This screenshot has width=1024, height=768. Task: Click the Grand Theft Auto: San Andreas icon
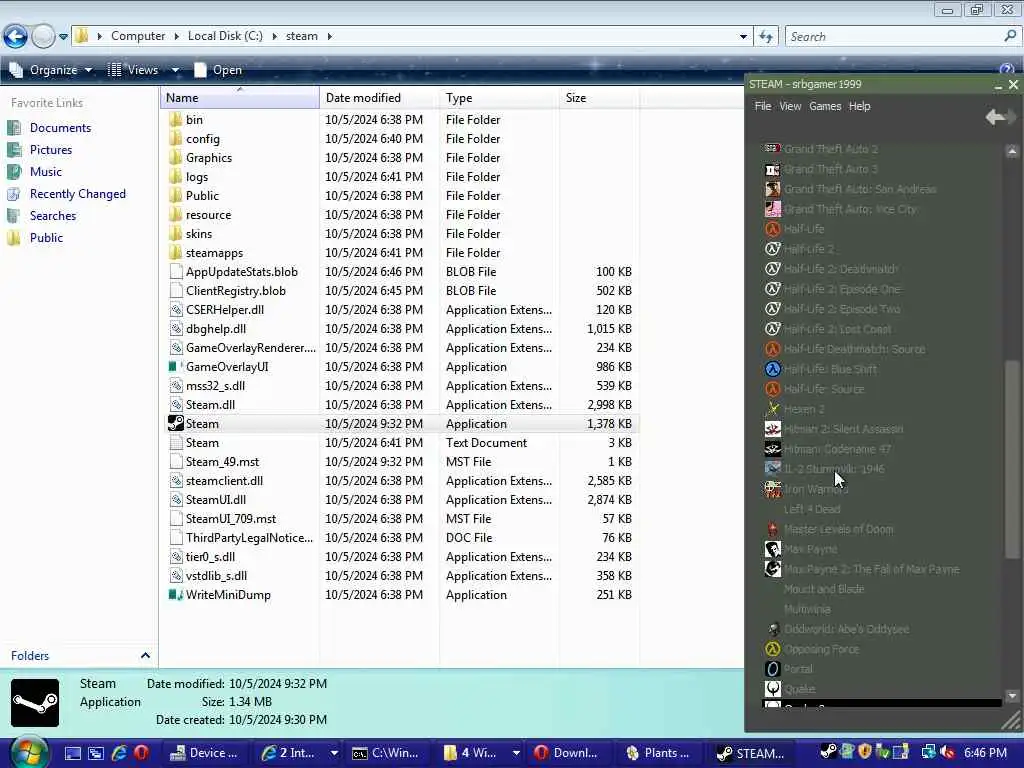click(x=773, y=189)
